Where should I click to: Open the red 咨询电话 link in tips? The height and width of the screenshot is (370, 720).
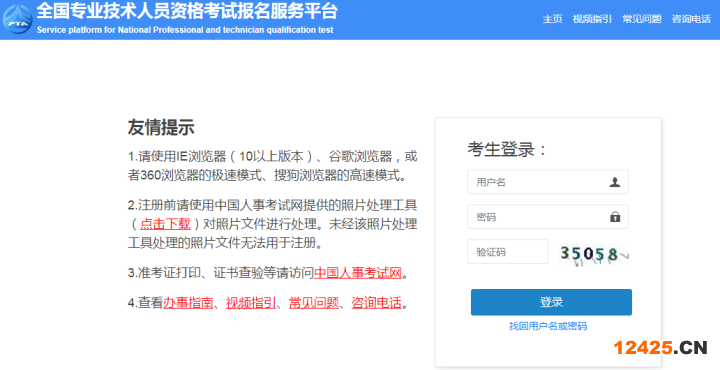(377, 303)
